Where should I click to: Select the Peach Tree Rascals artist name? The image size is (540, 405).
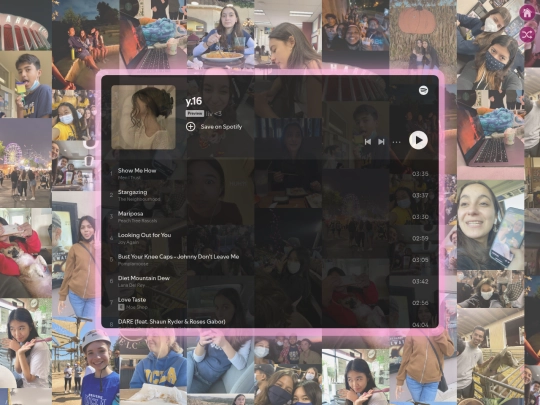click(x=137, y=221)
